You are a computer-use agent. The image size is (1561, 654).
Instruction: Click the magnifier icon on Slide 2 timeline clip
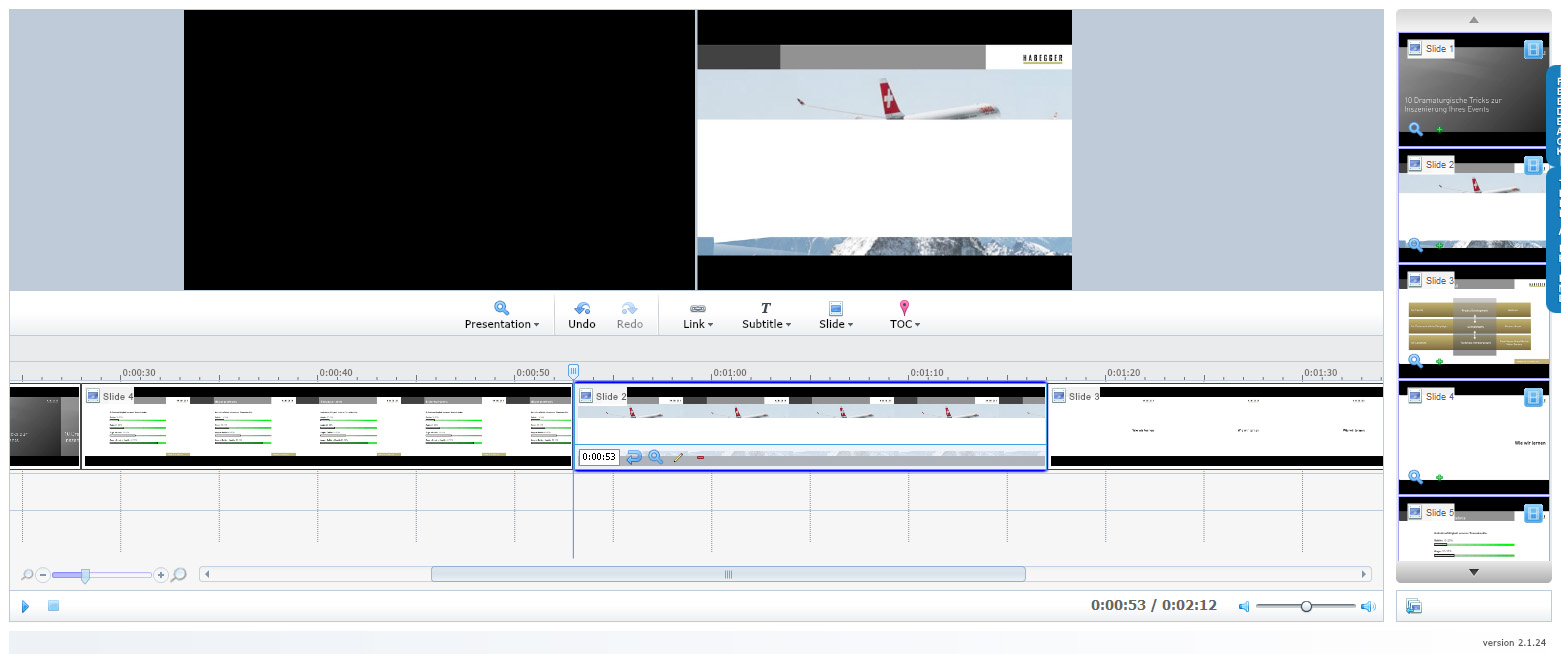coord(656,457)
